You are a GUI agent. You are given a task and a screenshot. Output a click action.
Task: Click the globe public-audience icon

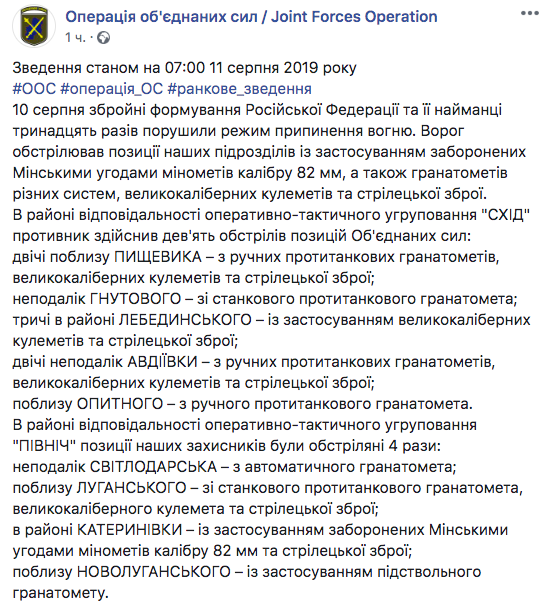point(103,38)
